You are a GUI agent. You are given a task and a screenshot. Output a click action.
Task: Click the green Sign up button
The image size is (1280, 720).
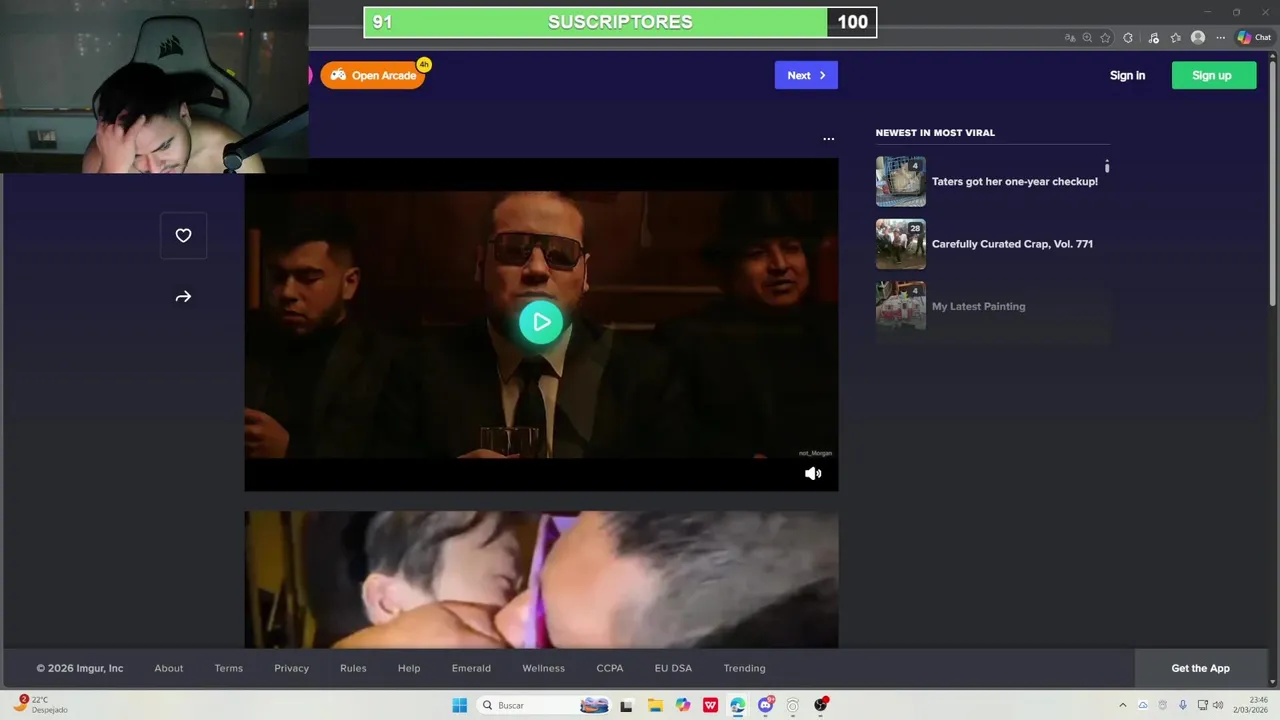[x=1214, y=75]
